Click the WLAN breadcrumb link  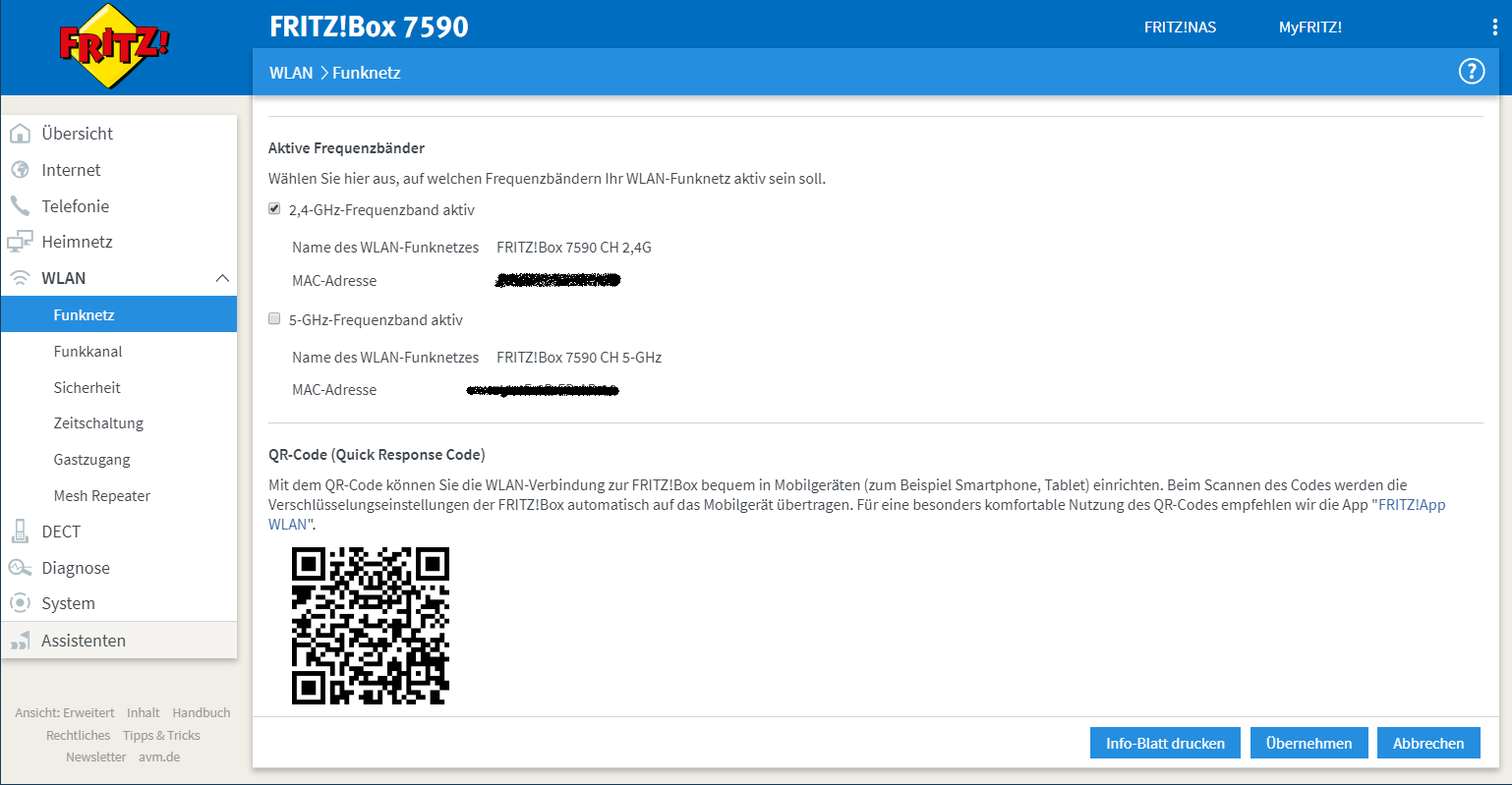click(291, 73)
